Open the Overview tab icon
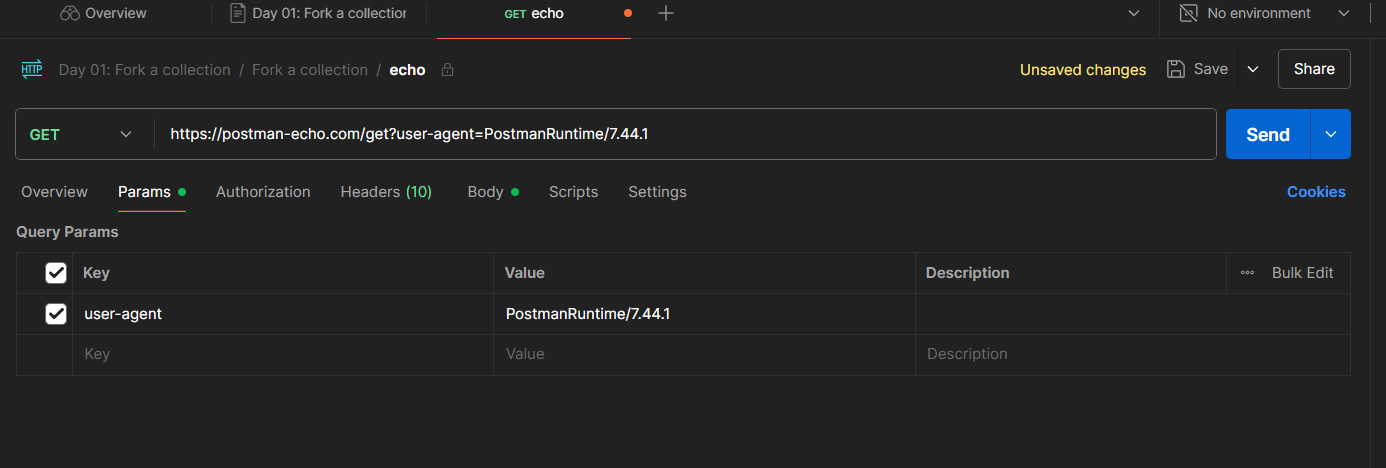The image size is (1386, 468). coord(69,13)
